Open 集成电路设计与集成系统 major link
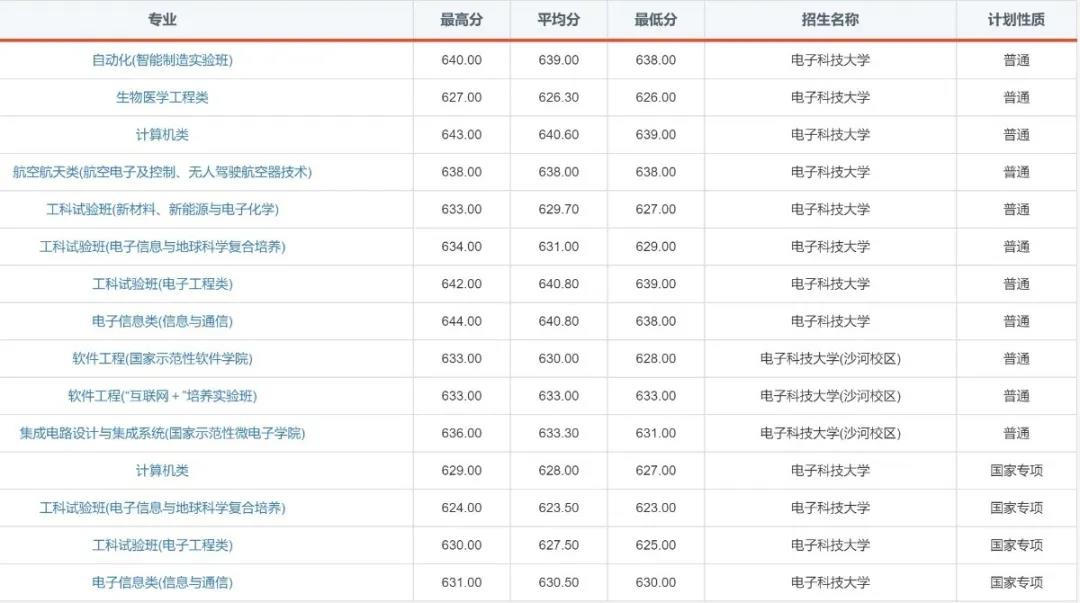Viewport: 1080px width, 603px height. (162, 433)
